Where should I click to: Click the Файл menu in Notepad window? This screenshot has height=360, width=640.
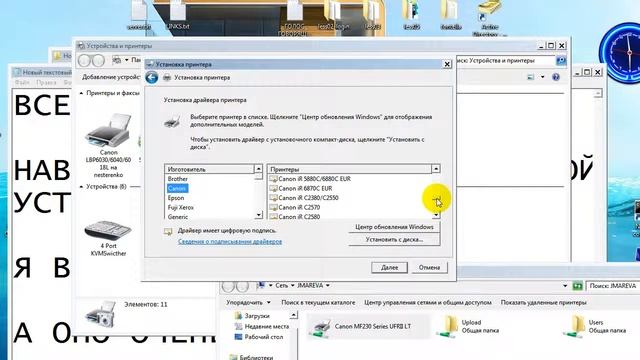pos(22,82)
